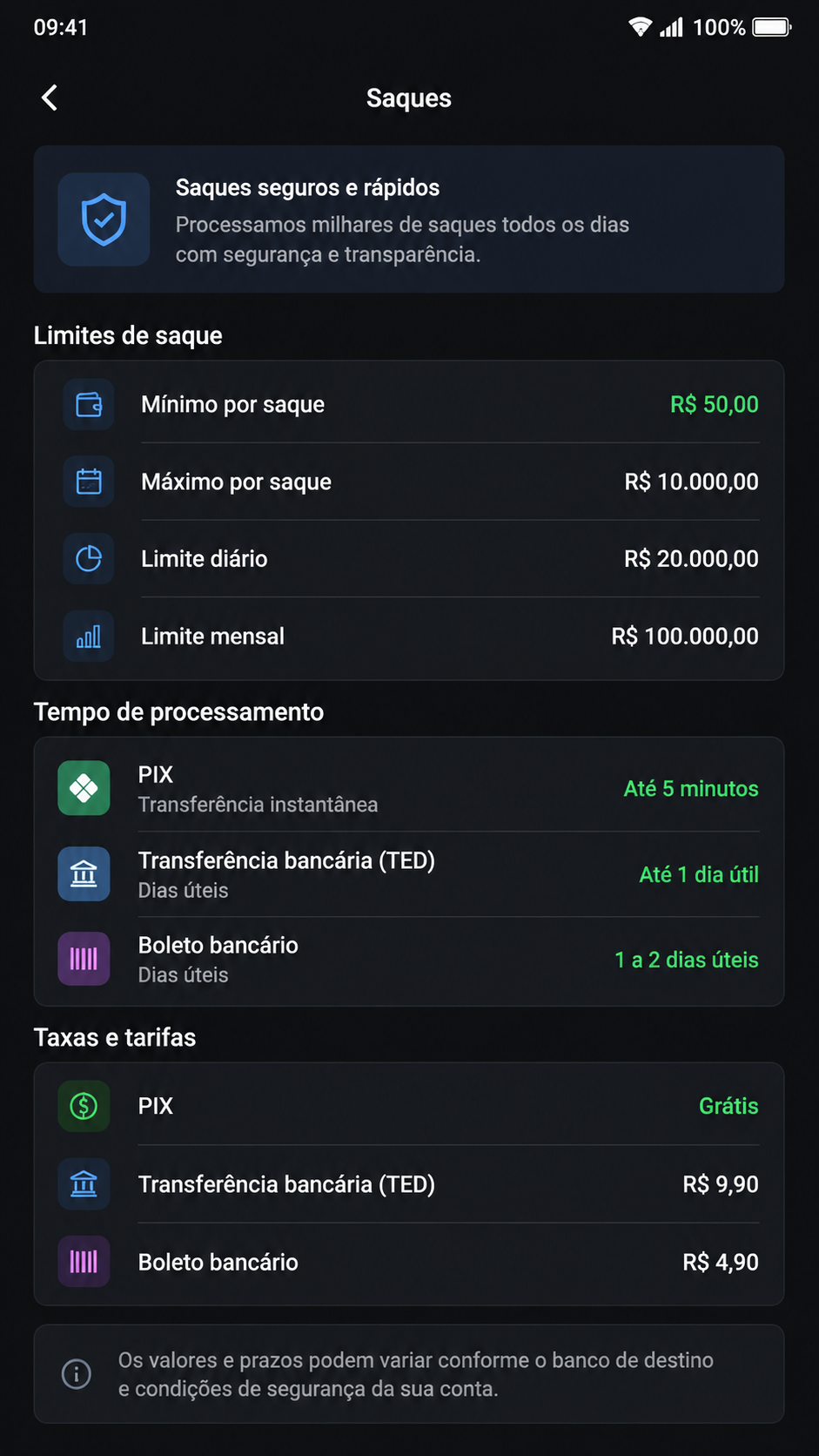This screenshot has width=819, height=1456.
Task: Tap the Transferência bancária R$ 9,90 fee row
Action: (x=409, y=1184)
